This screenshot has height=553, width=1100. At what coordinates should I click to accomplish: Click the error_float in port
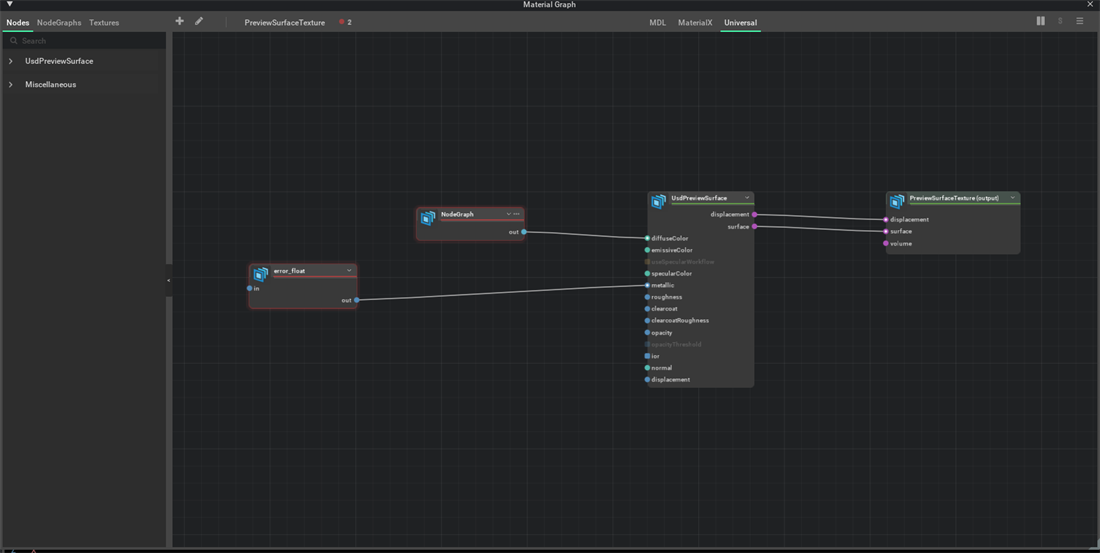(x=250, y=288)
